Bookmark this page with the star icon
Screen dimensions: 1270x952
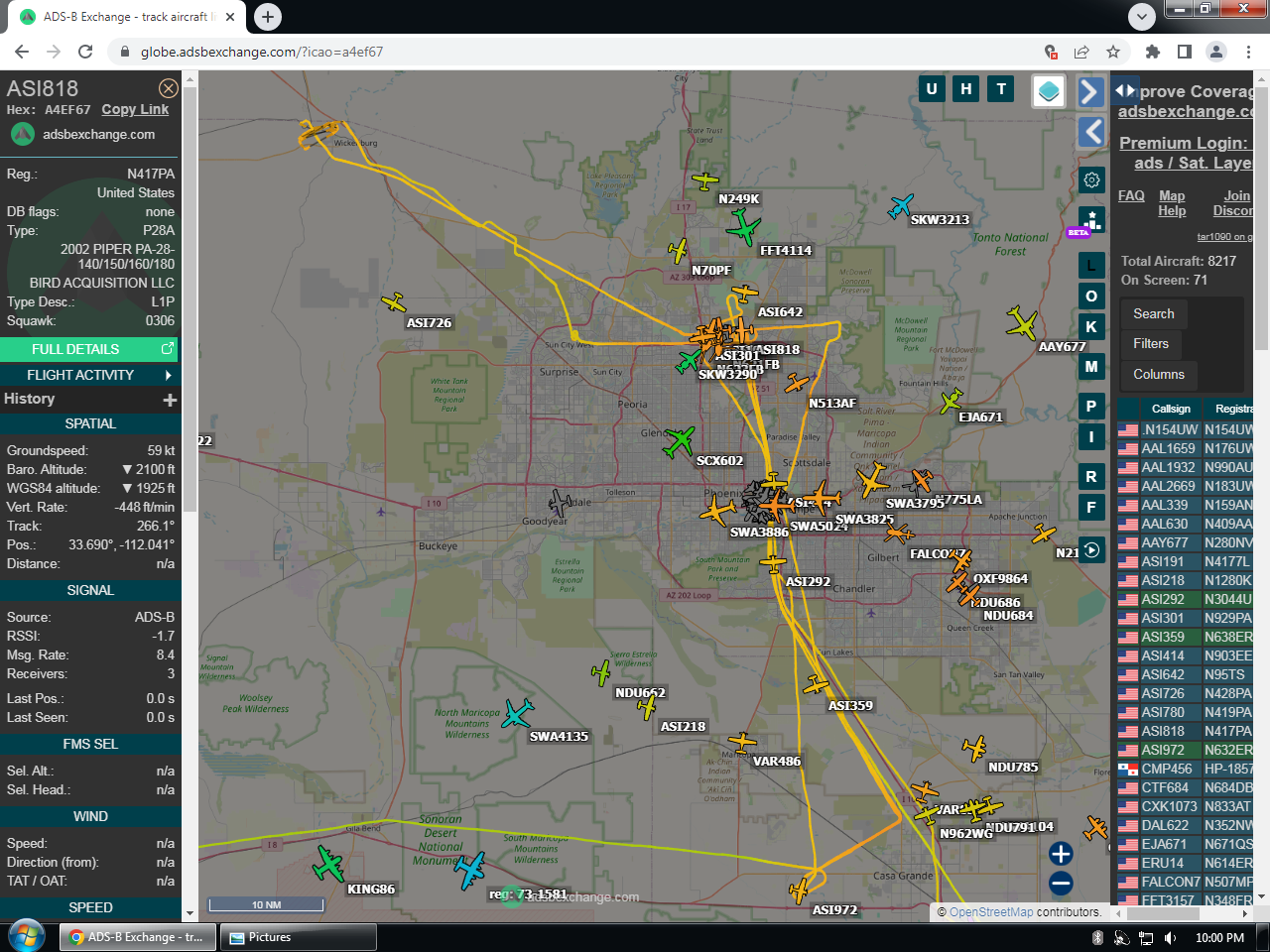pyautogui.click(x=1113, y=52)
